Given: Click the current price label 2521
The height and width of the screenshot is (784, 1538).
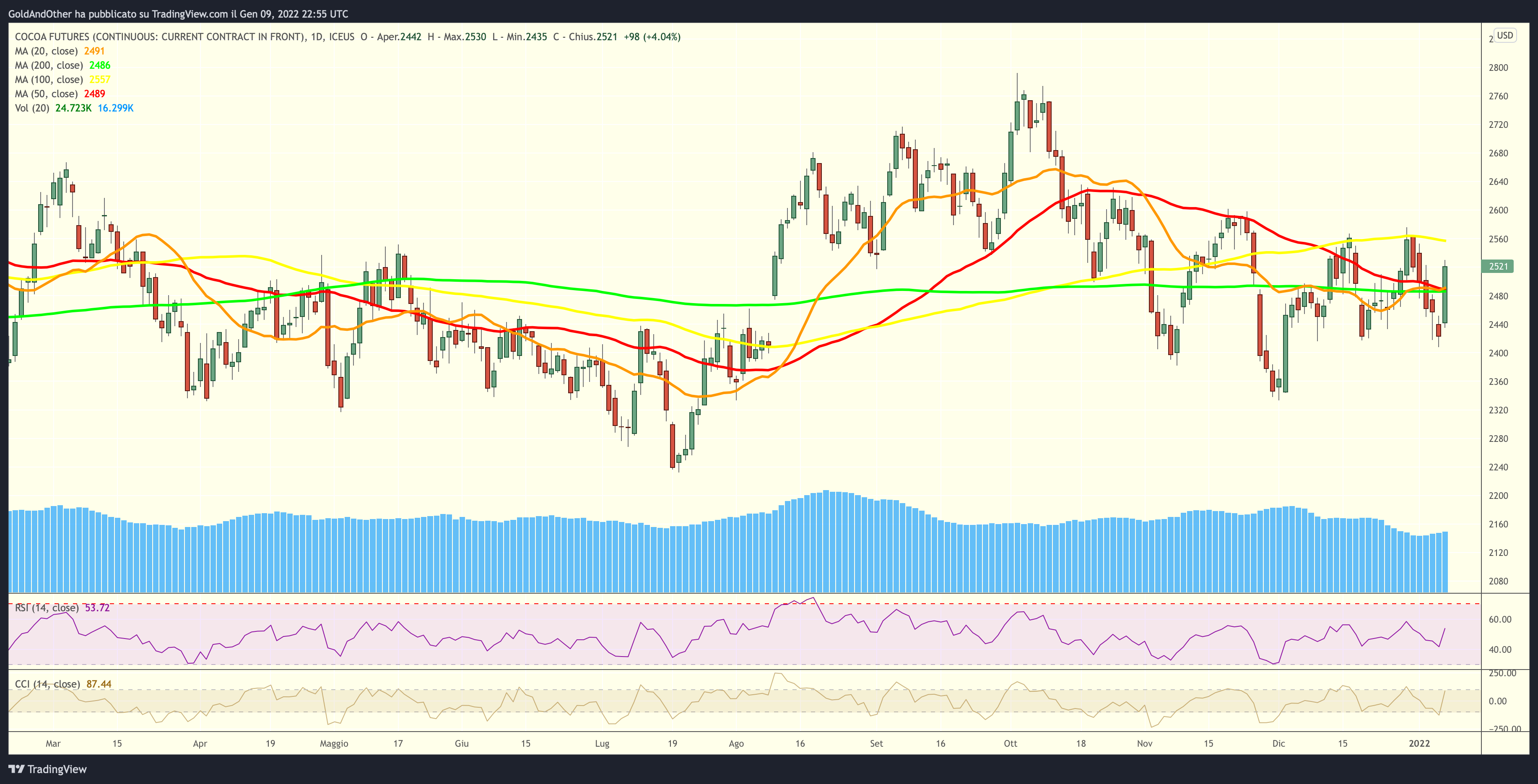Looking at the screenshot, I should pyautogui.click(x=1497, y=266).
